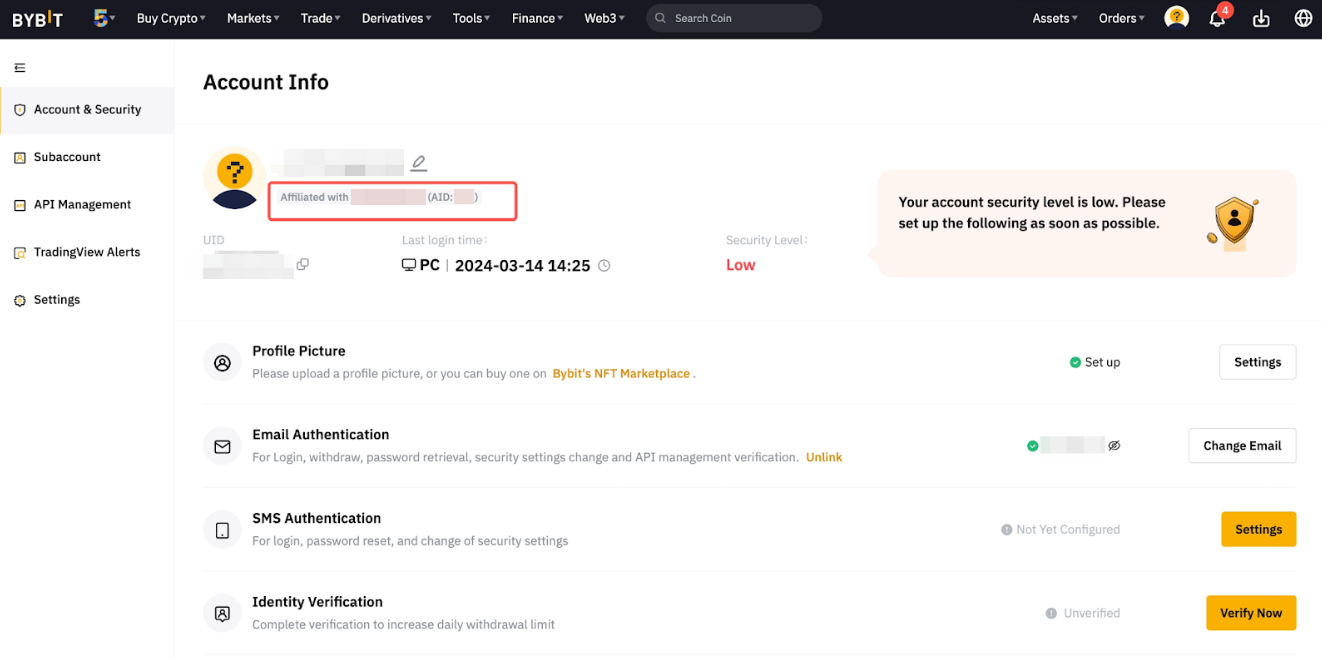Click the pencil edit nickname icon

[418, 163]
